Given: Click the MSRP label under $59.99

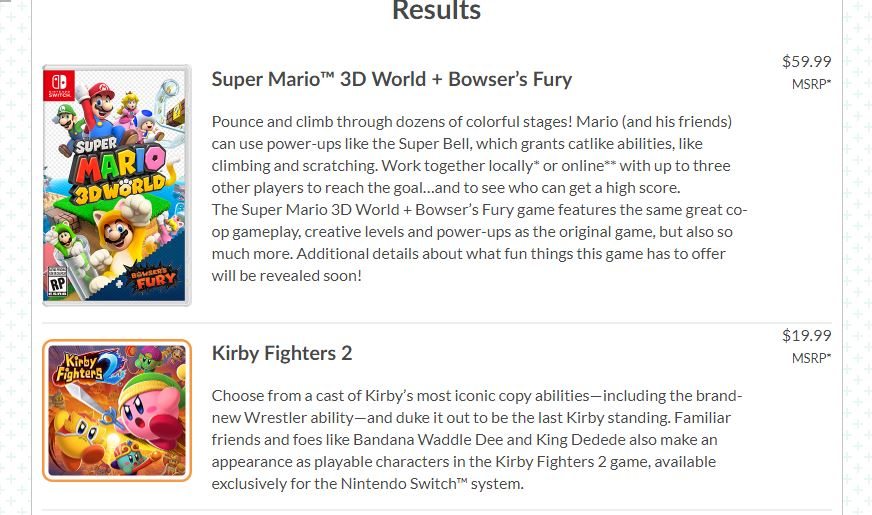Looking at the screenshot, I should 811,84.
